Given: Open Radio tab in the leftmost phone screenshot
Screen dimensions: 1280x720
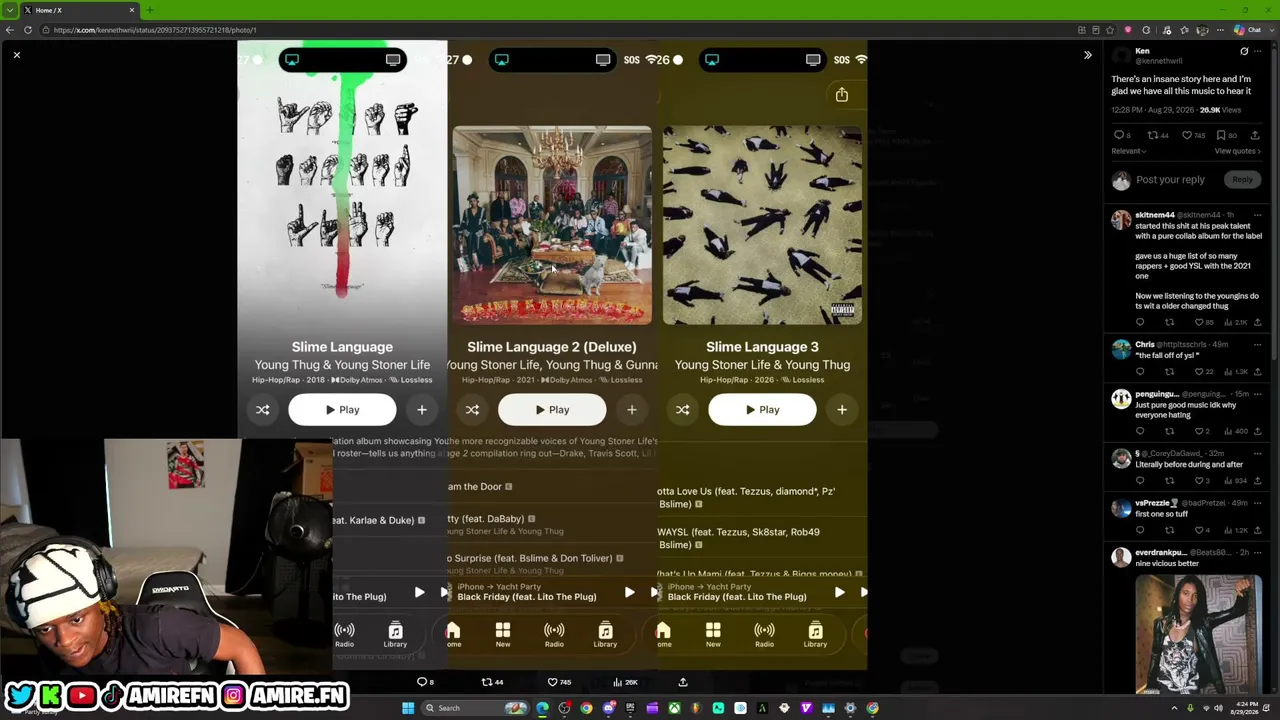Looking at the screenshot, I should pyautogui.click(x=344, y=635).
